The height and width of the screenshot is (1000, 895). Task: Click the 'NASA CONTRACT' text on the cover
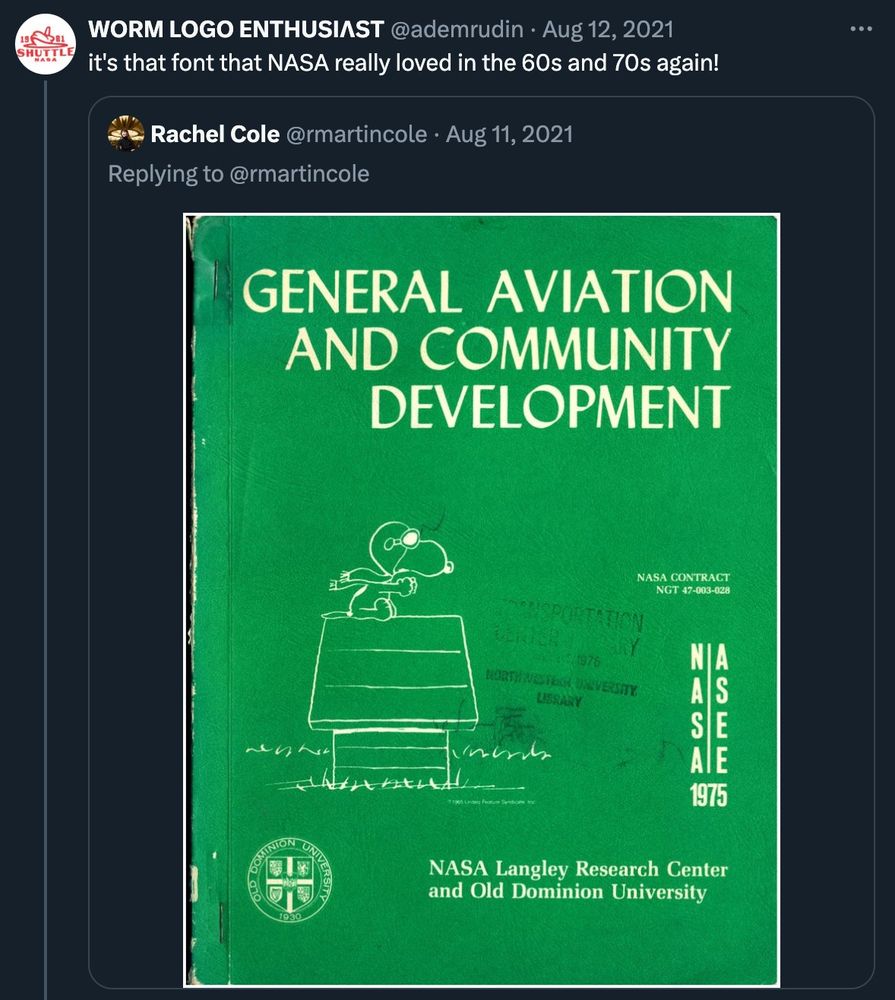point(682,577)
